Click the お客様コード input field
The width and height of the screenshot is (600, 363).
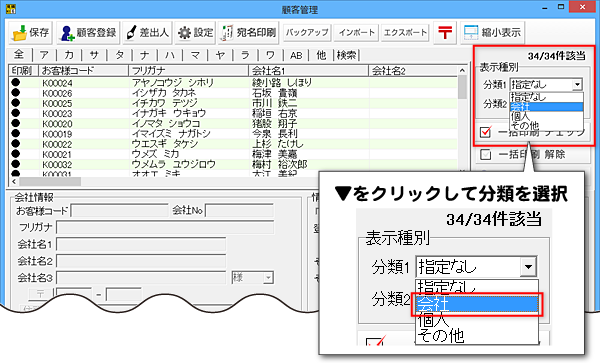pos(119,210)
